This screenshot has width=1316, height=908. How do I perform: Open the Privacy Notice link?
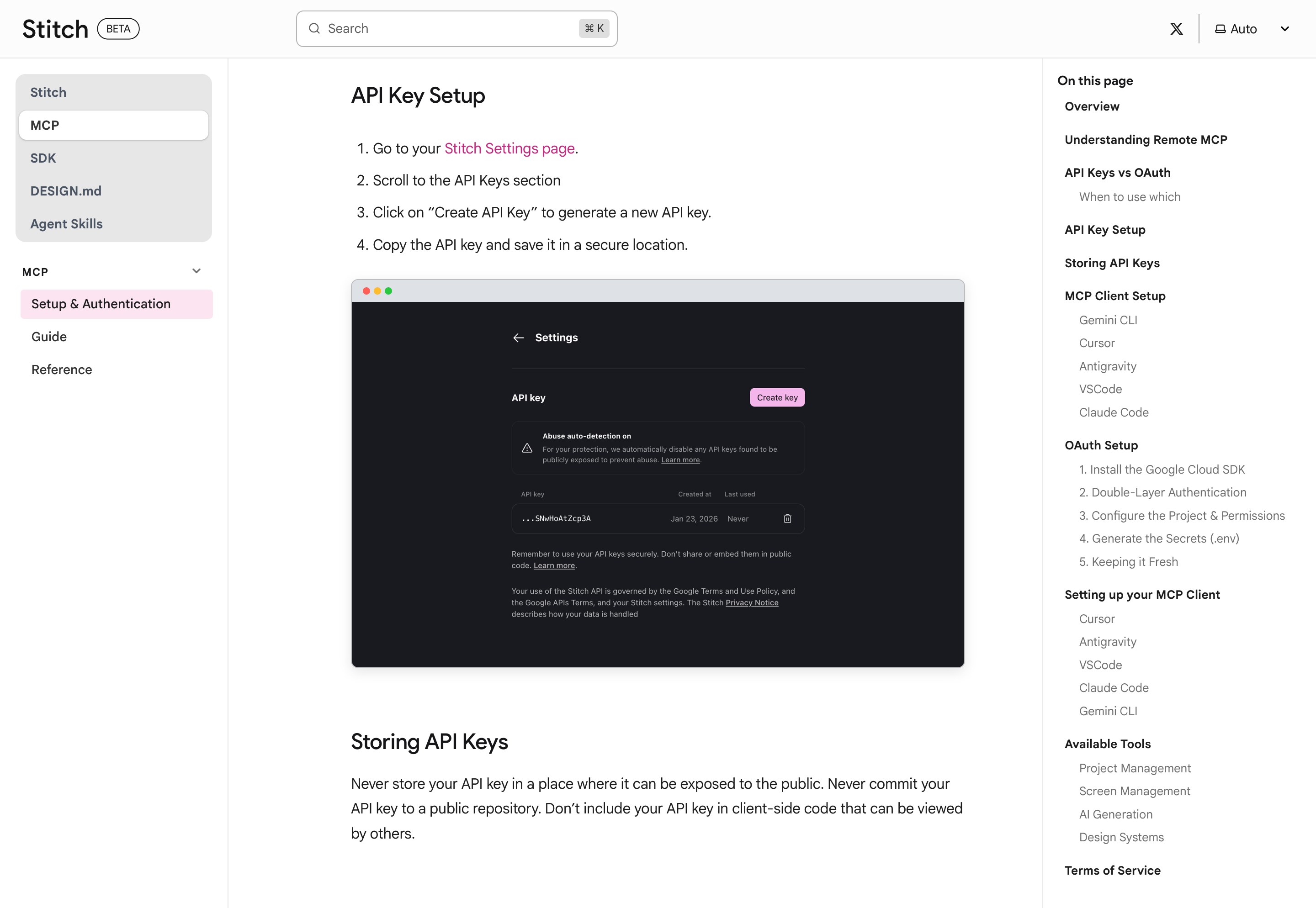coord(752,602)
